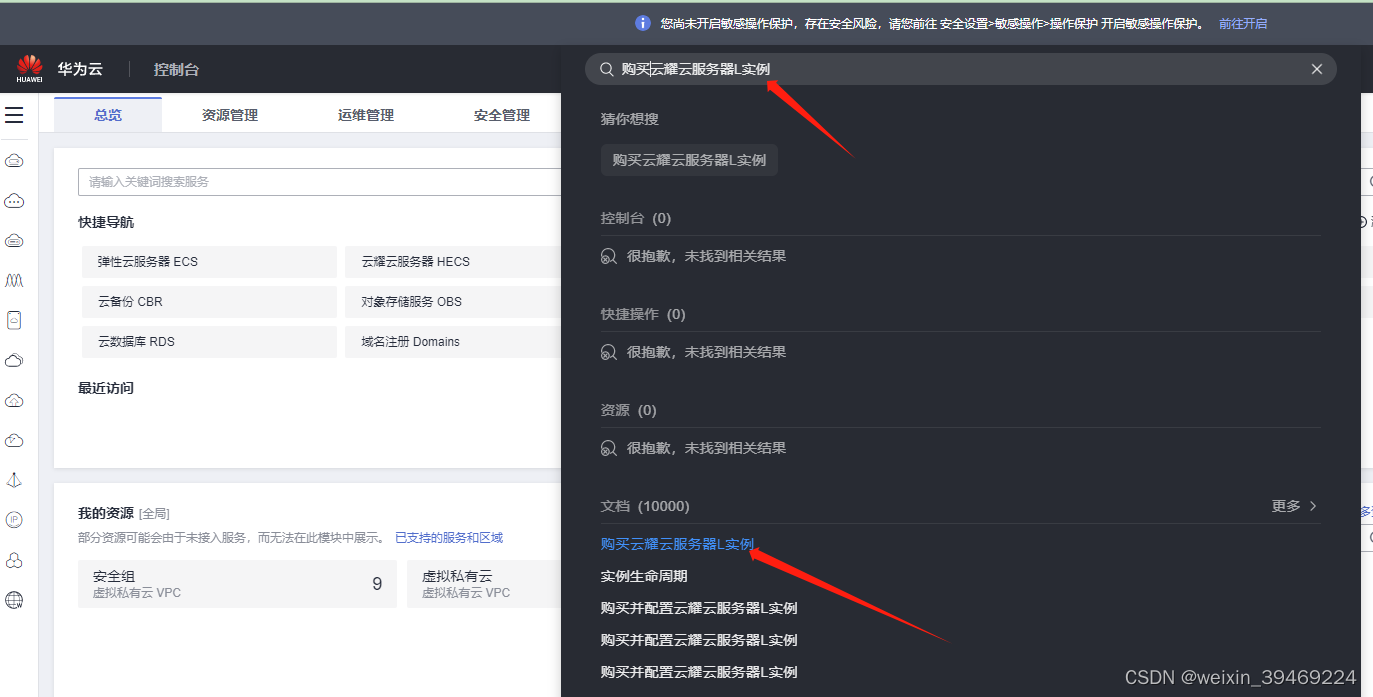This screenshot has width=1373, height=697.
Task: Follow the 前往开启 link in the banner
Action: (1243, 23)
